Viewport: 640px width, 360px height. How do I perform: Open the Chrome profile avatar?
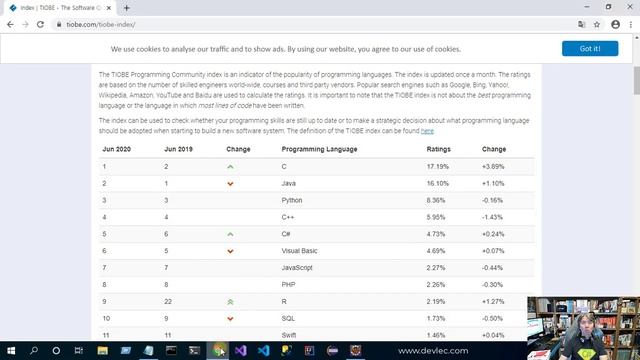[x=616, y=24]
